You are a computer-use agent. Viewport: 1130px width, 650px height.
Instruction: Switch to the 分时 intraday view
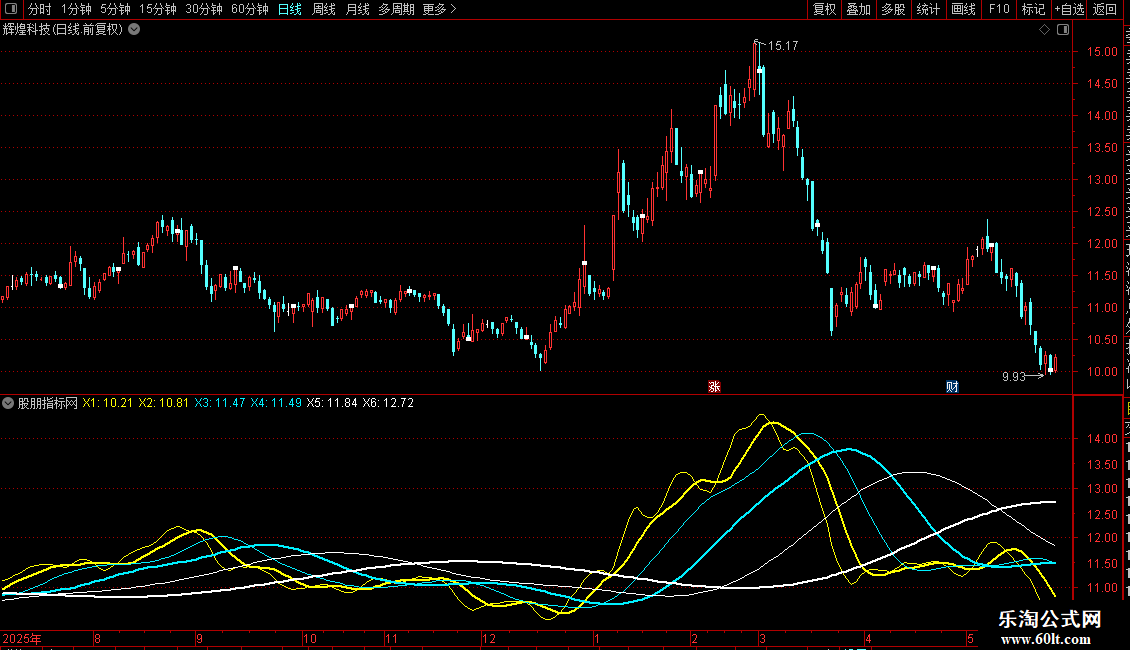40,9
